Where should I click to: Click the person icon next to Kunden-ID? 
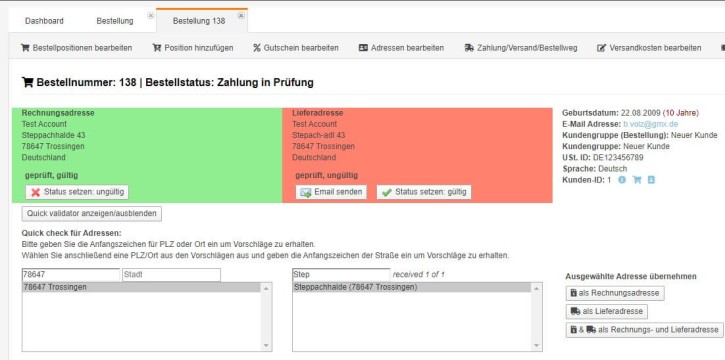tap(651, 180)
